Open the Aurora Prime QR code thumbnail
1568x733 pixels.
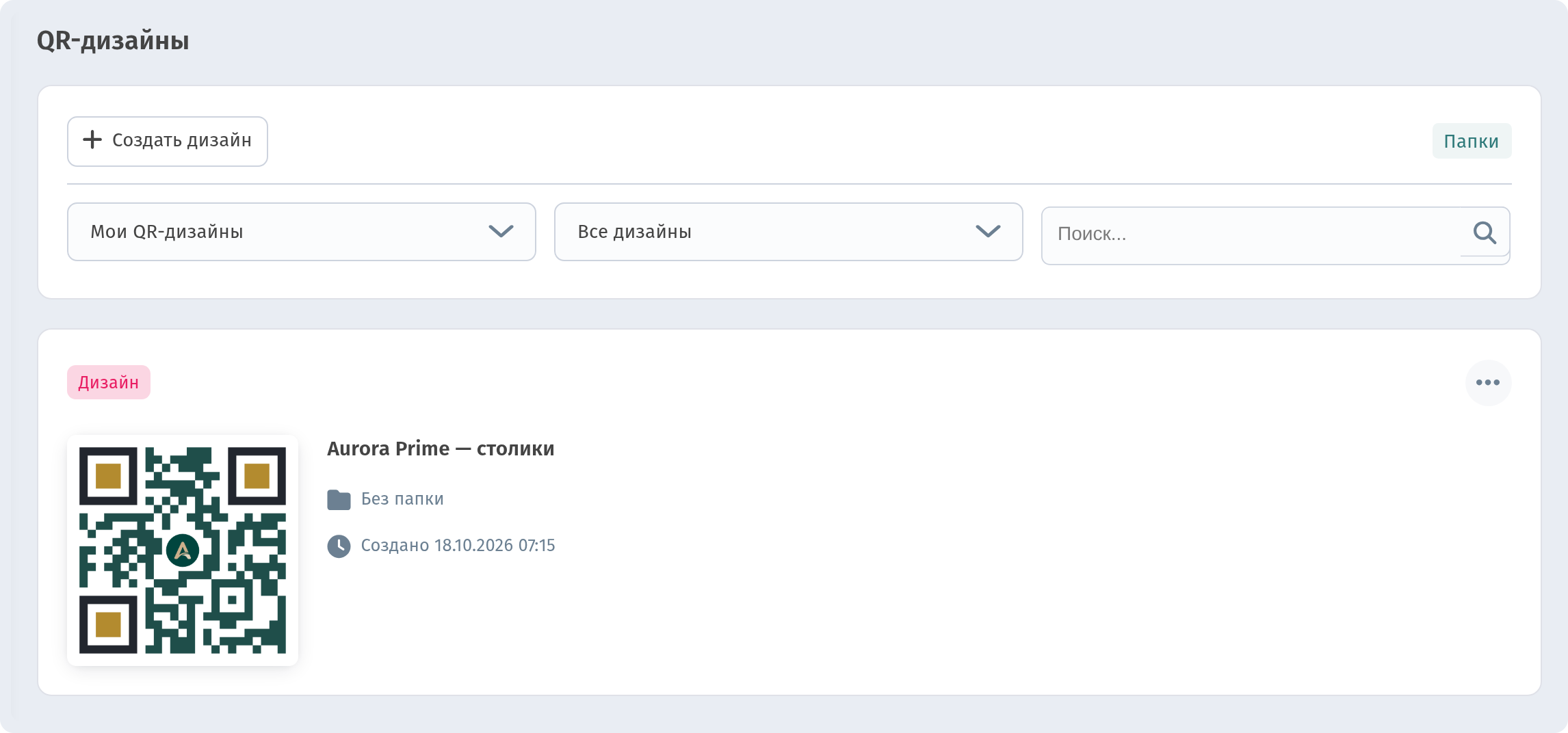183,550
